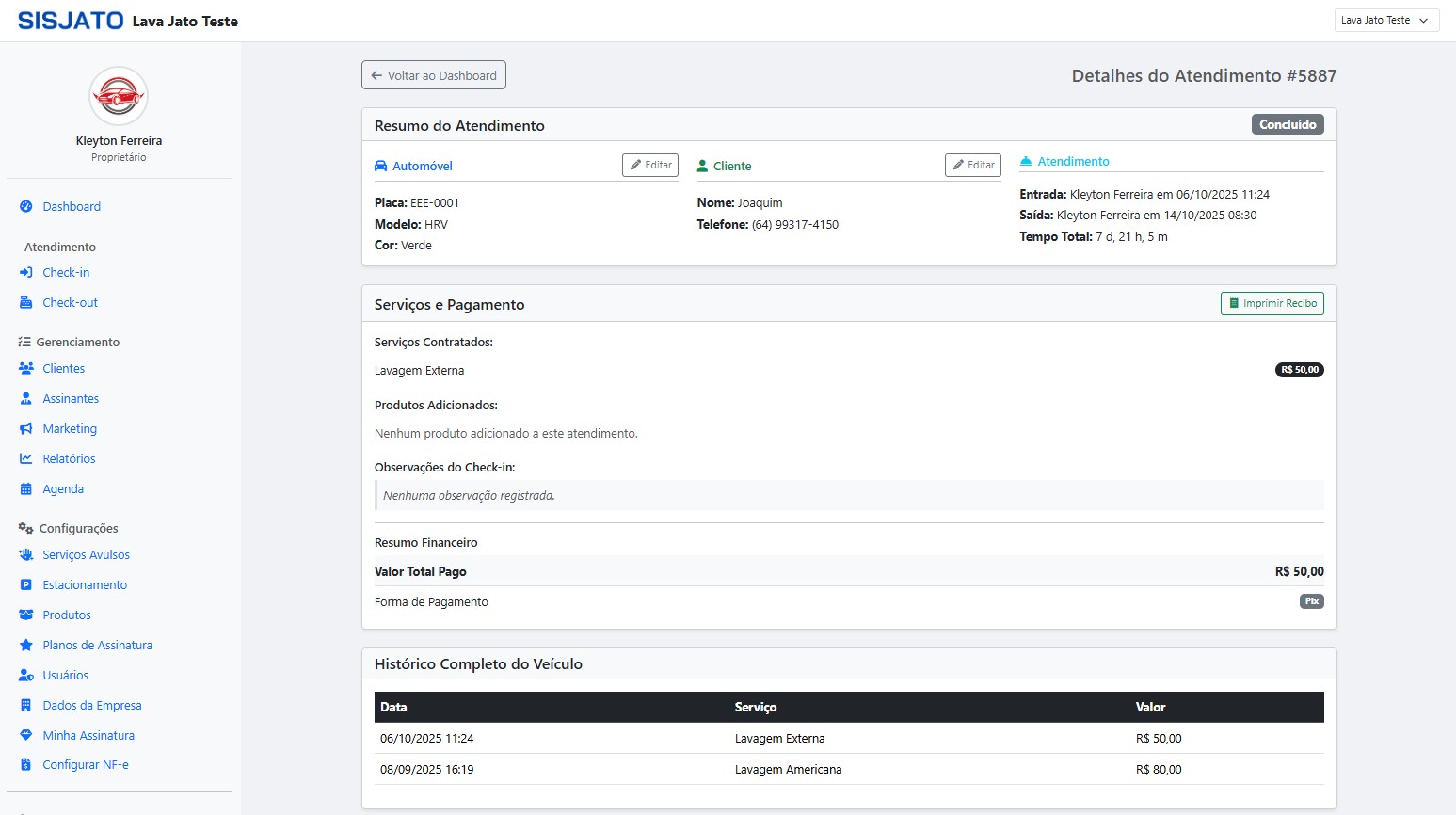Viewport: 1456px width, 815px height.
Task: Click the car logo profile picture
Action: click(119, 96)
